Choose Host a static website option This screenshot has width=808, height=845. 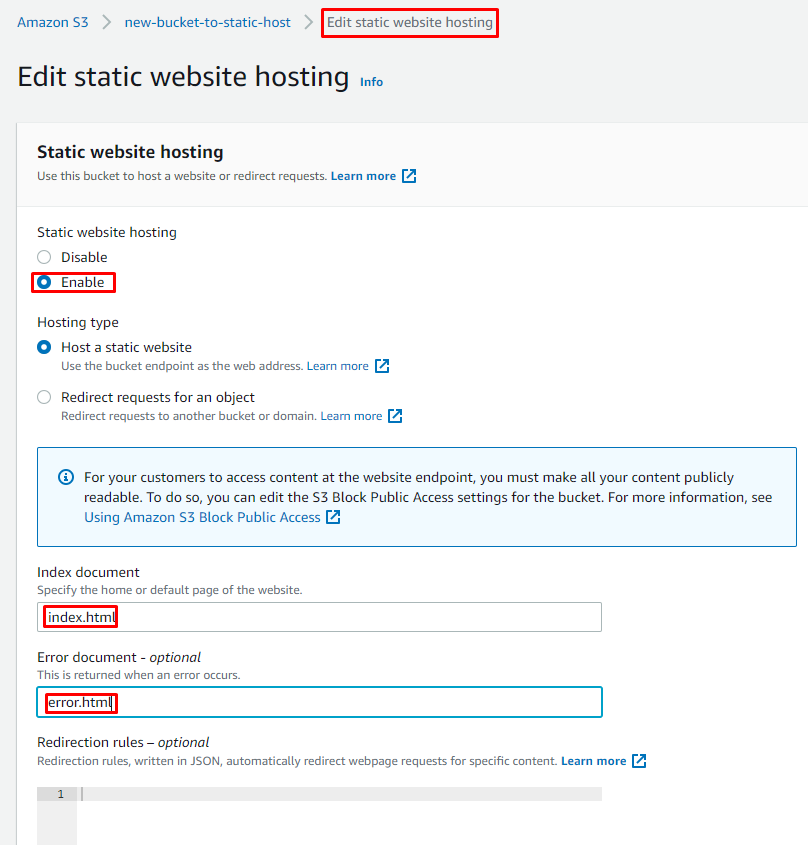click(x=44, y=347)
